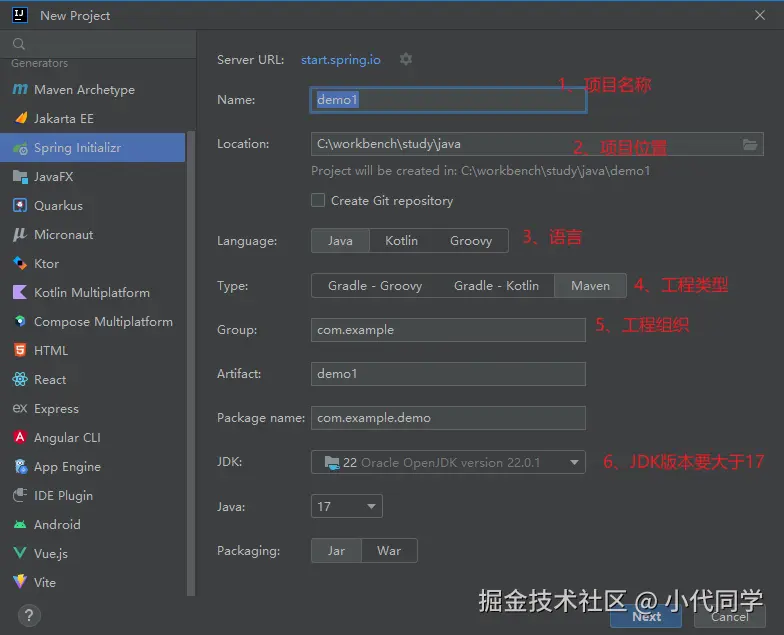Open Server URL settings gear

(x=406, y=59)
